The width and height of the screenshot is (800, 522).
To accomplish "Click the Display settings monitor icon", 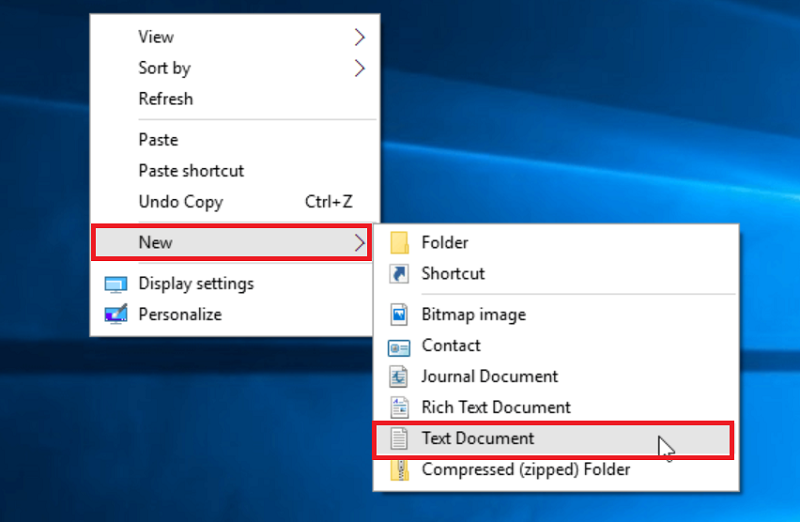I will 117,284.
